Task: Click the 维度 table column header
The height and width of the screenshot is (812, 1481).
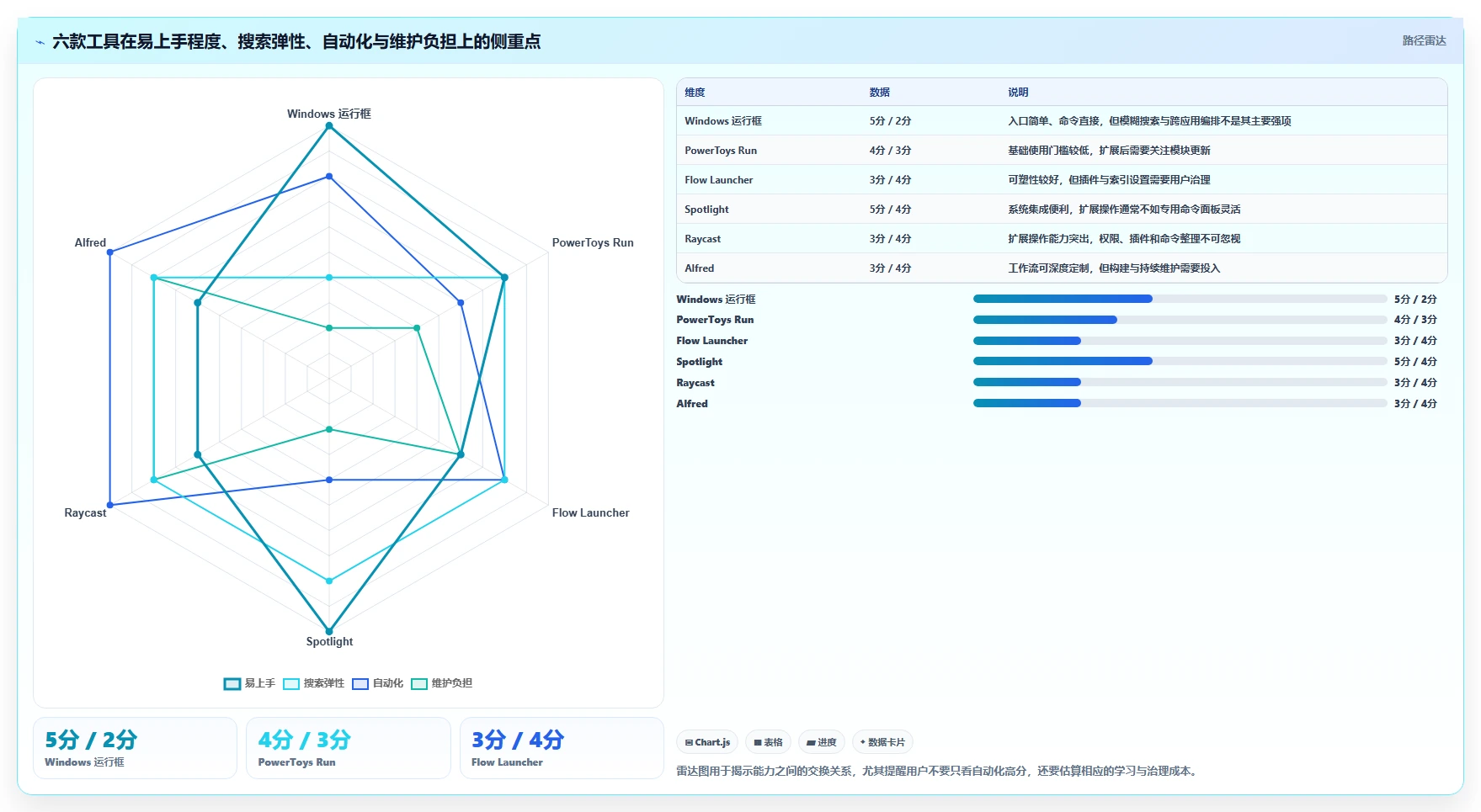Action: point(695,93)
